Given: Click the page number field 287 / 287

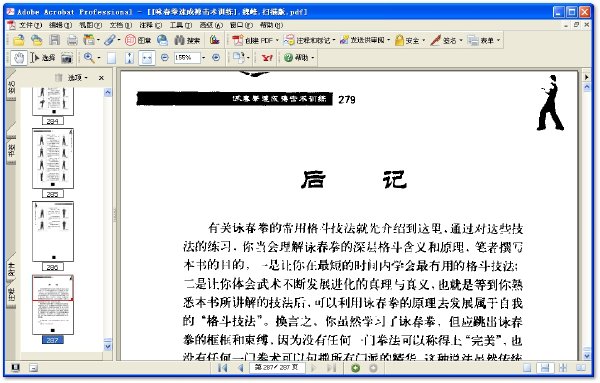Looking at the screenshot, I should pyautogui.click(x=277, y=368).
